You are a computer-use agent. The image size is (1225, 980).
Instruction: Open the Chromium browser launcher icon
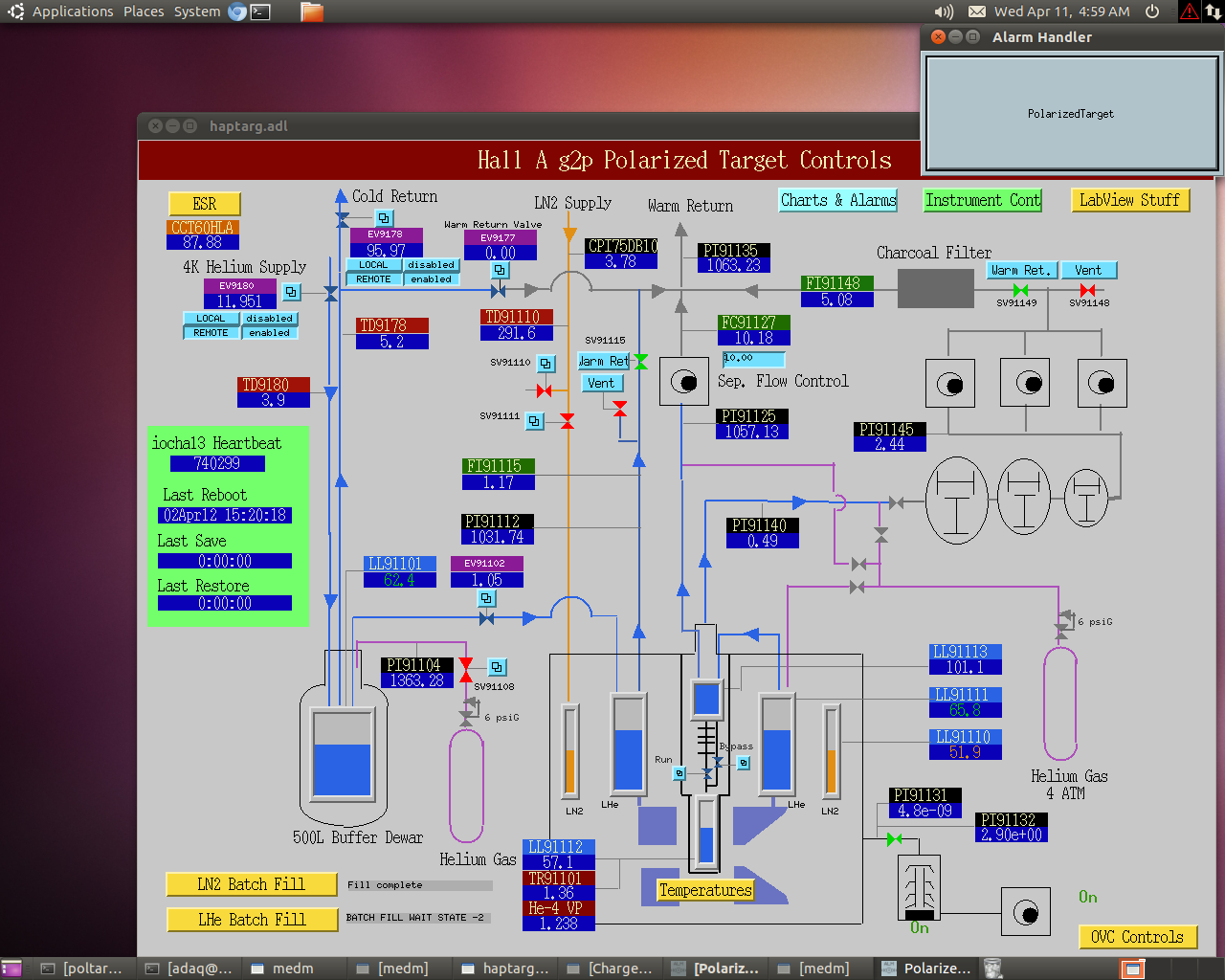tap(237, 11)
